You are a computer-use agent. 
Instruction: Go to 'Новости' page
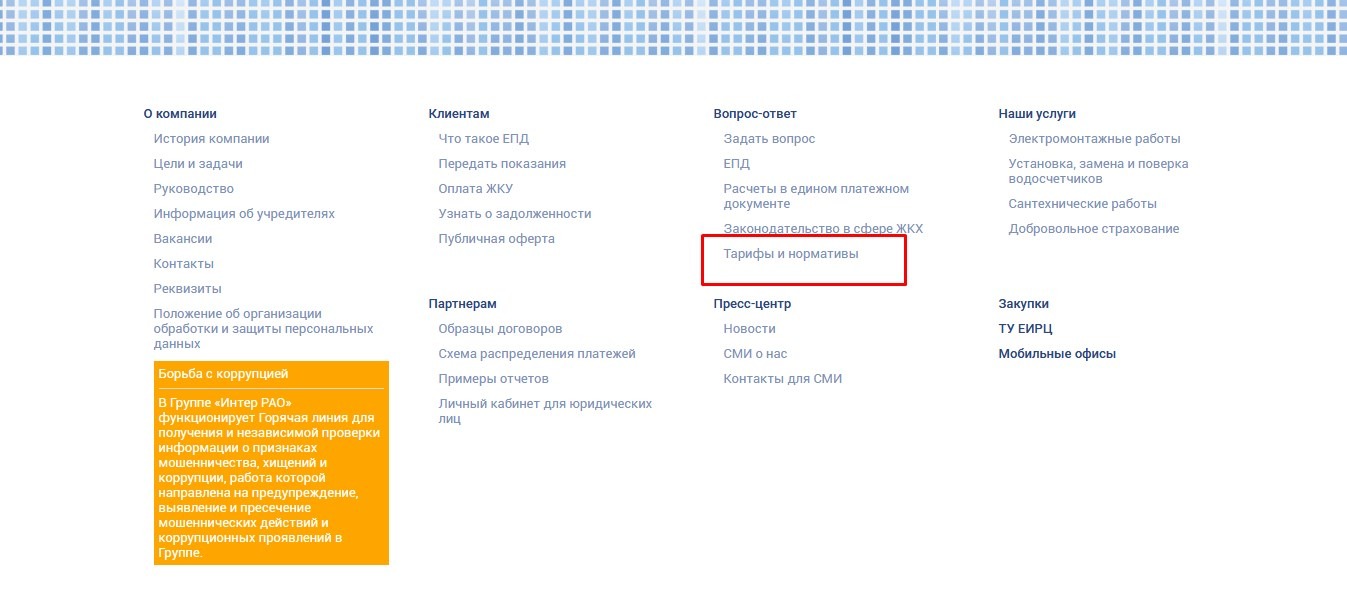[x=749, y=329]
